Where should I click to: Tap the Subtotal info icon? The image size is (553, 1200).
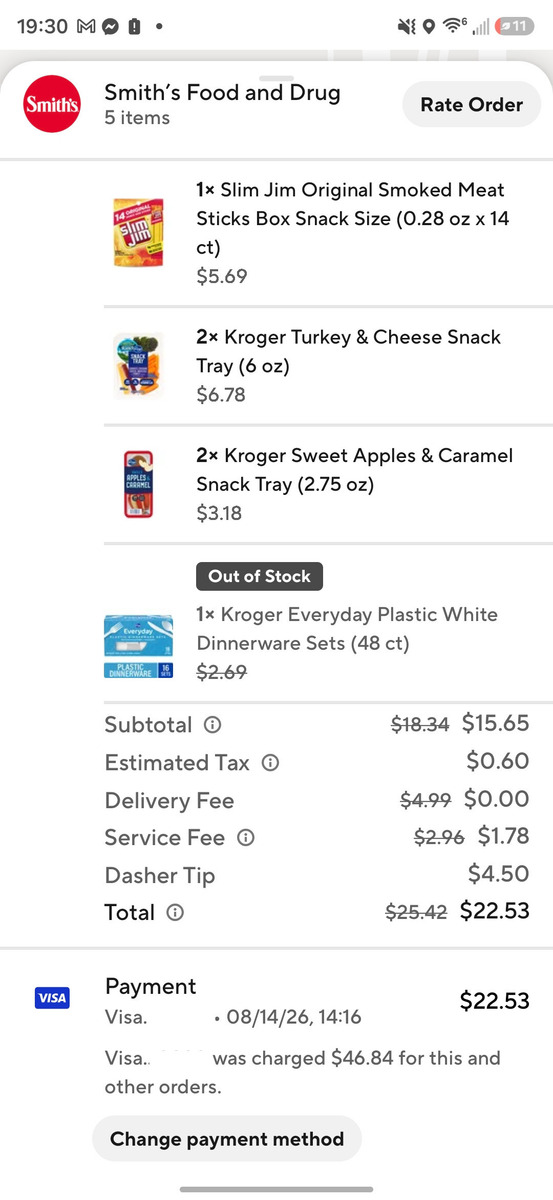pyautogui.click(x=212, y=725)
